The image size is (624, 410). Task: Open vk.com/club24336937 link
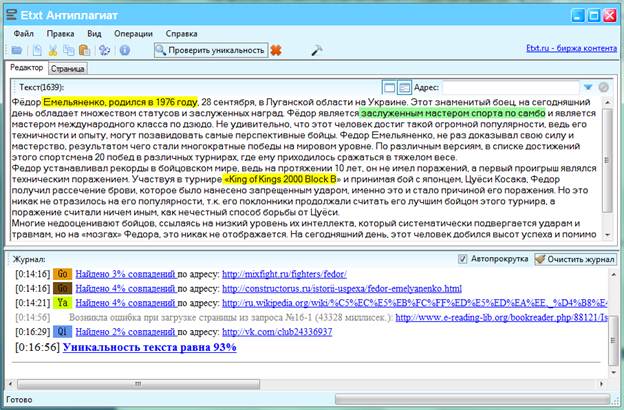(277, 332)
